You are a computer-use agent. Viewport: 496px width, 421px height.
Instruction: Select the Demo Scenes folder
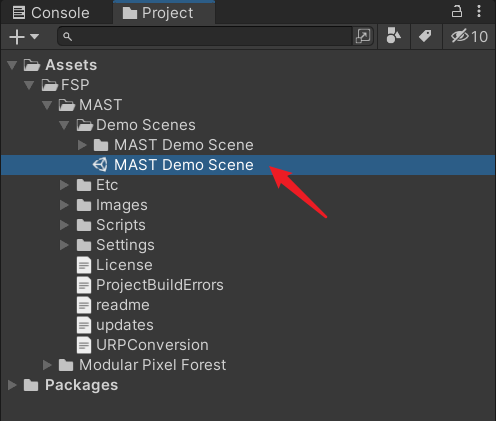point(146,125)
